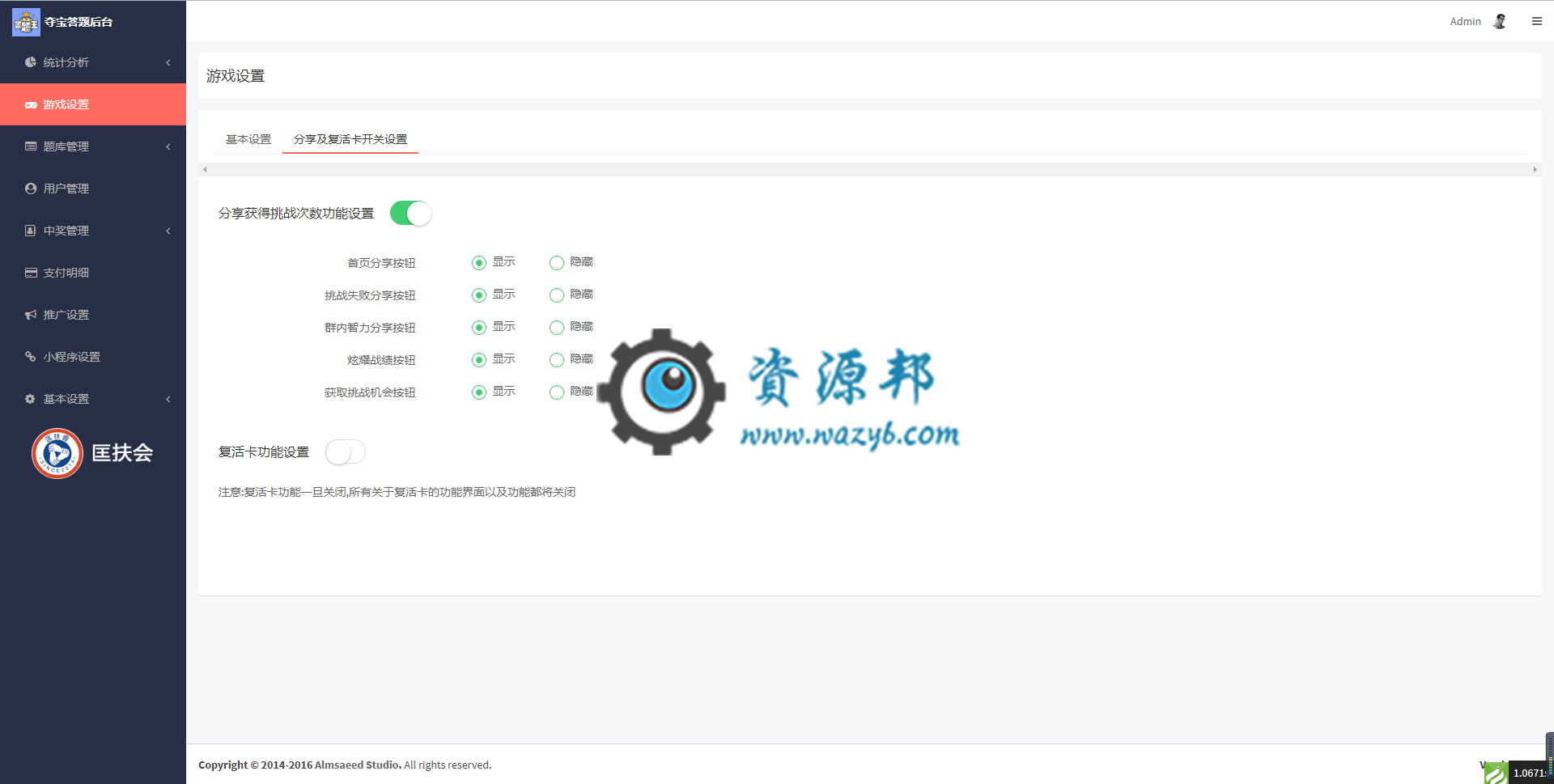
Task: Select 显示 for 群内智力分享按钮
Action: pos(479,328)
